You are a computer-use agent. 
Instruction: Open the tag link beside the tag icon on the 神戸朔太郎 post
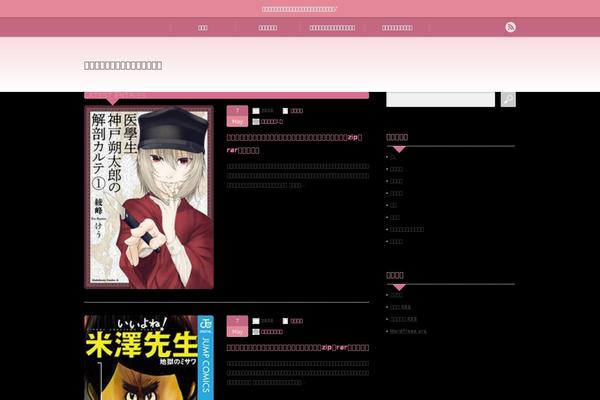click(x=272, y=121)
